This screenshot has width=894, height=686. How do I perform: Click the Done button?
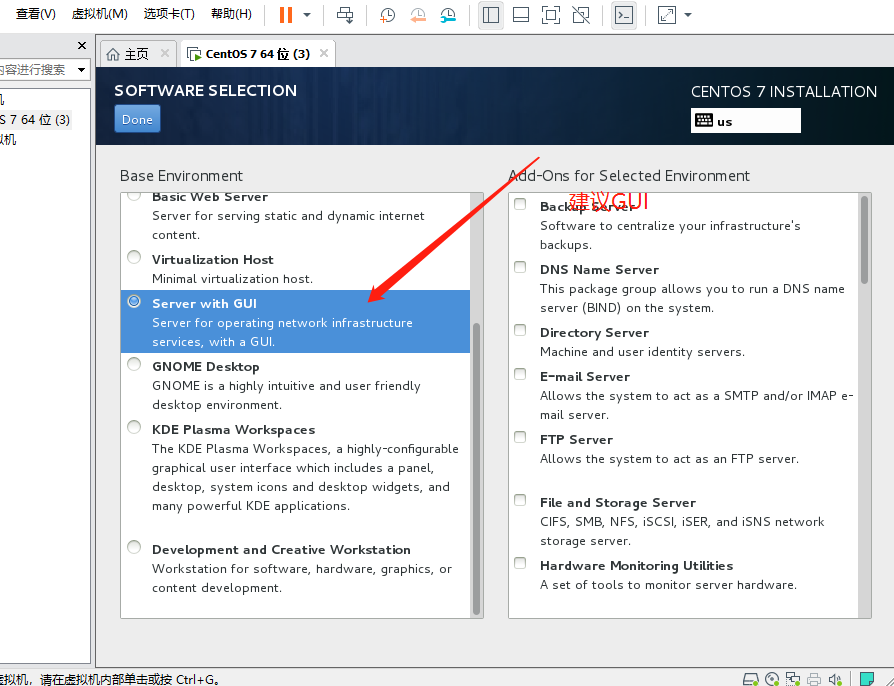click(x=137, y=119)
